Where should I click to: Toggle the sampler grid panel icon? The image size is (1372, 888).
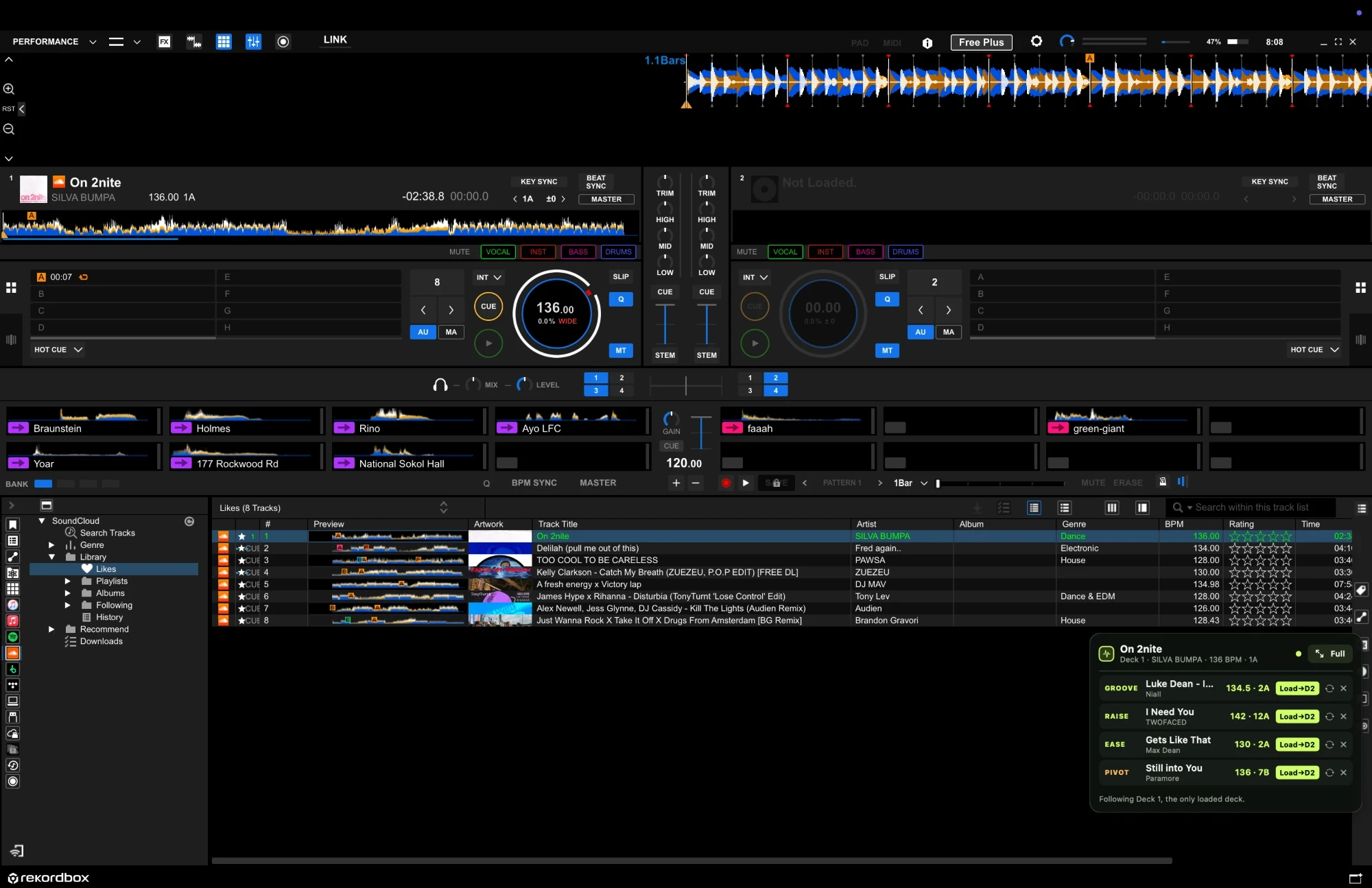224,42
